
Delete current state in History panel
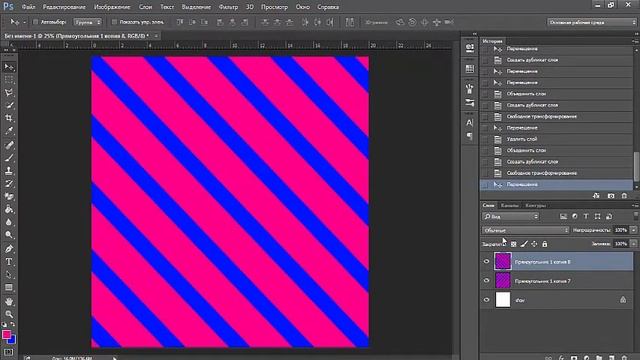(624, 196)
